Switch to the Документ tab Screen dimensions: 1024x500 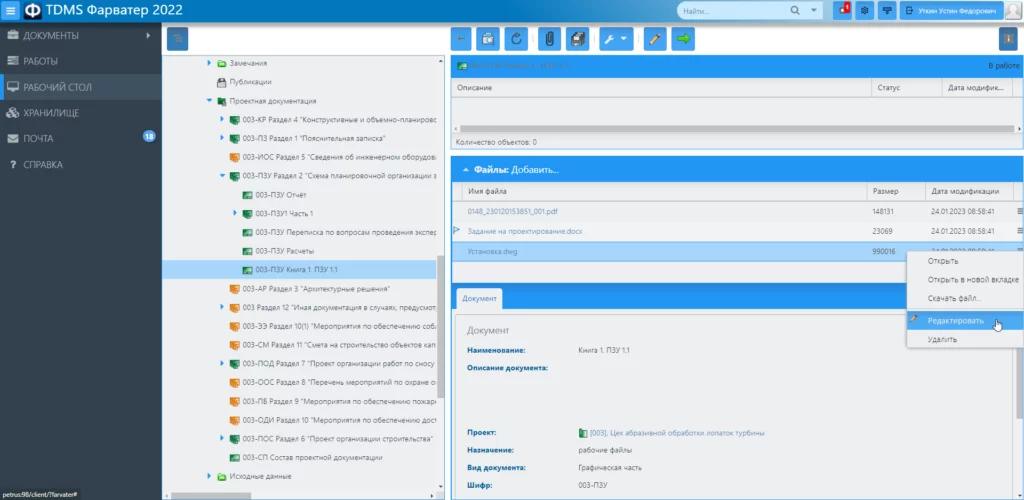tap(479, 299)
